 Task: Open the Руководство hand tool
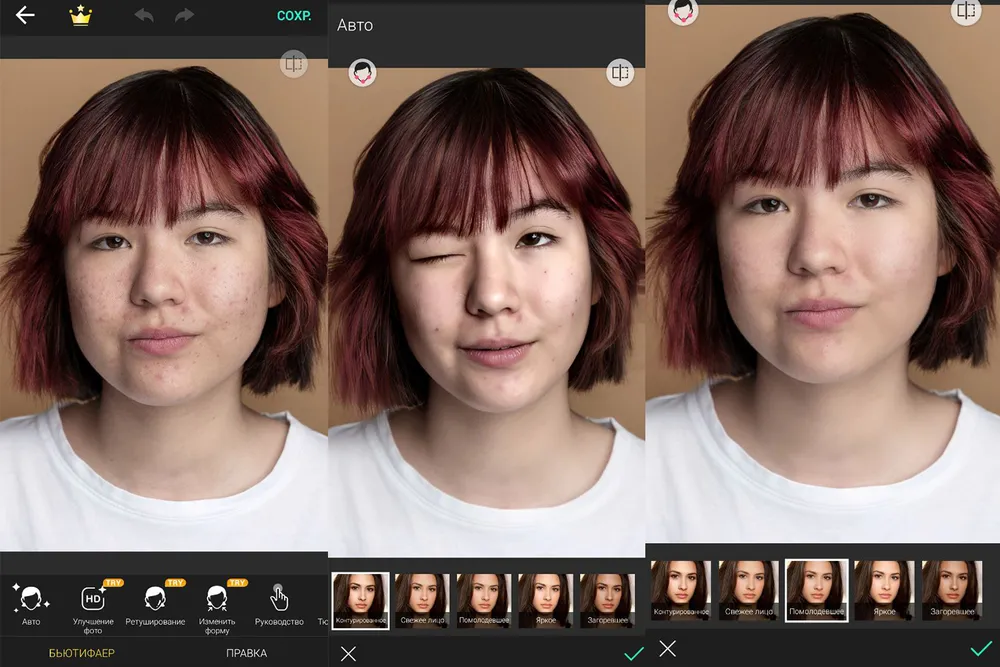pyautogui.click(x=279, y=605)
